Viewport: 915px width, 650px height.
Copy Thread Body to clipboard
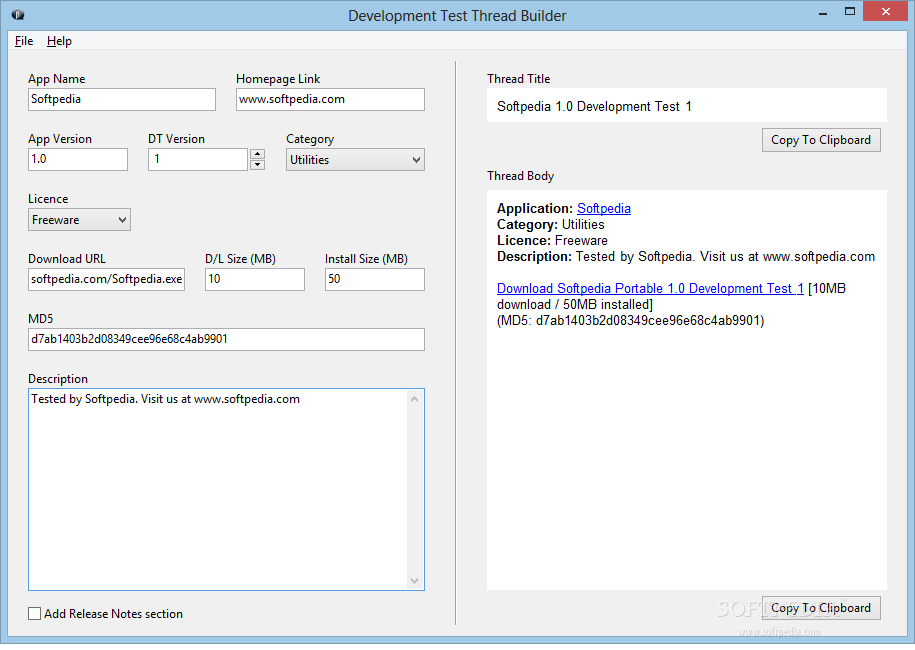[x=821, y=608]
